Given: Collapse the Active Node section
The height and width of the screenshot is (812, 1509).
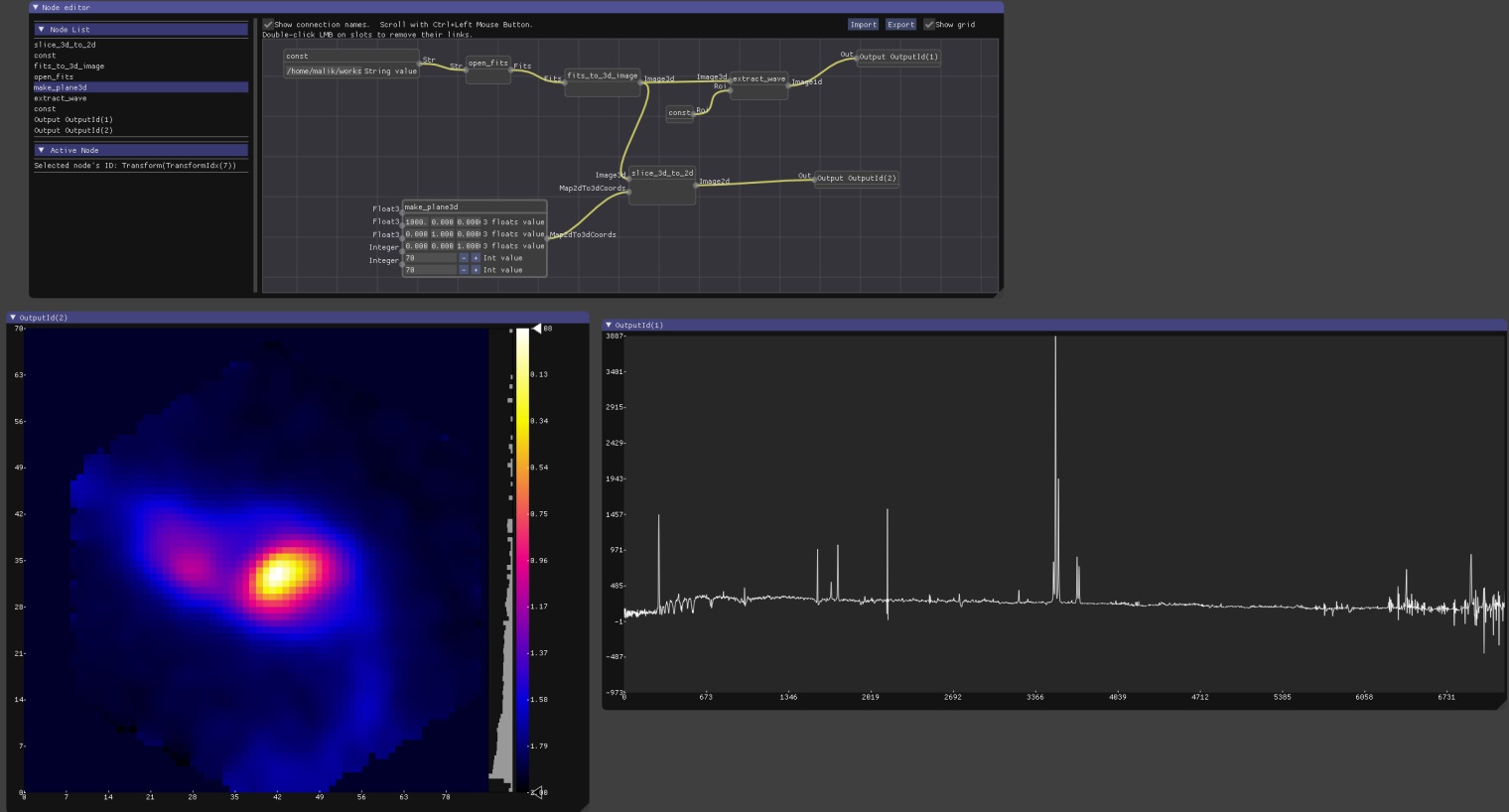Looking at the screenshot, I should click(x=41, y=151).
